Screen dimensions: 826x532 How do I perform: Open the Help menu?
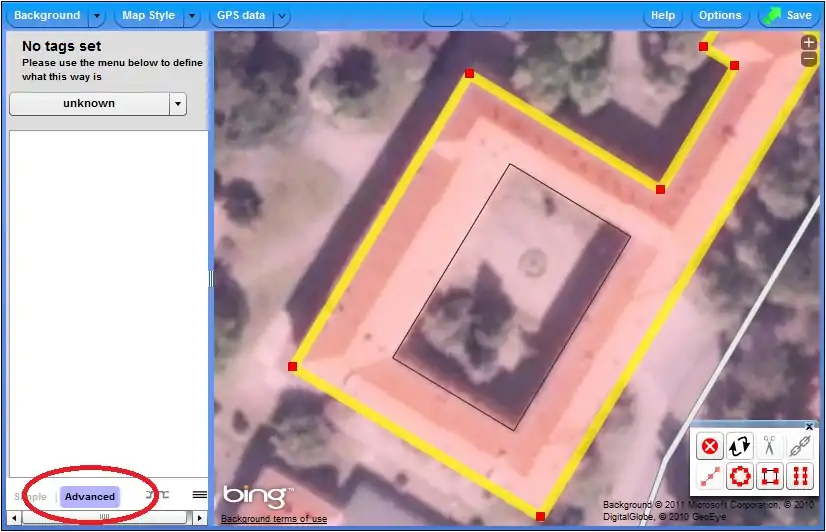pyautogui.click(x=663, y=16)
